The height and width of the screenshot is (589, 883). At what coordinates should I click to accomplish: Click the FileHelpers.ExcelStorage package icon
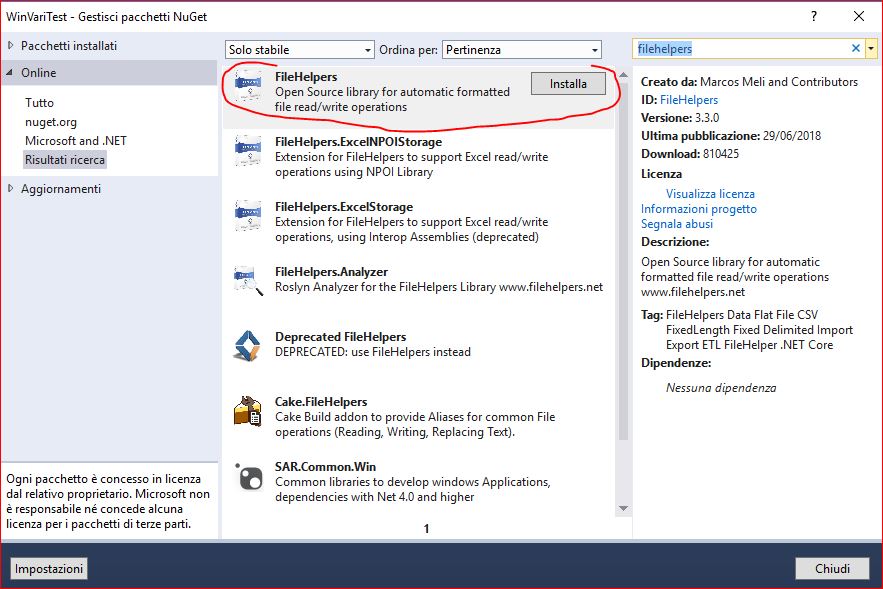click(x=248, y=216)
